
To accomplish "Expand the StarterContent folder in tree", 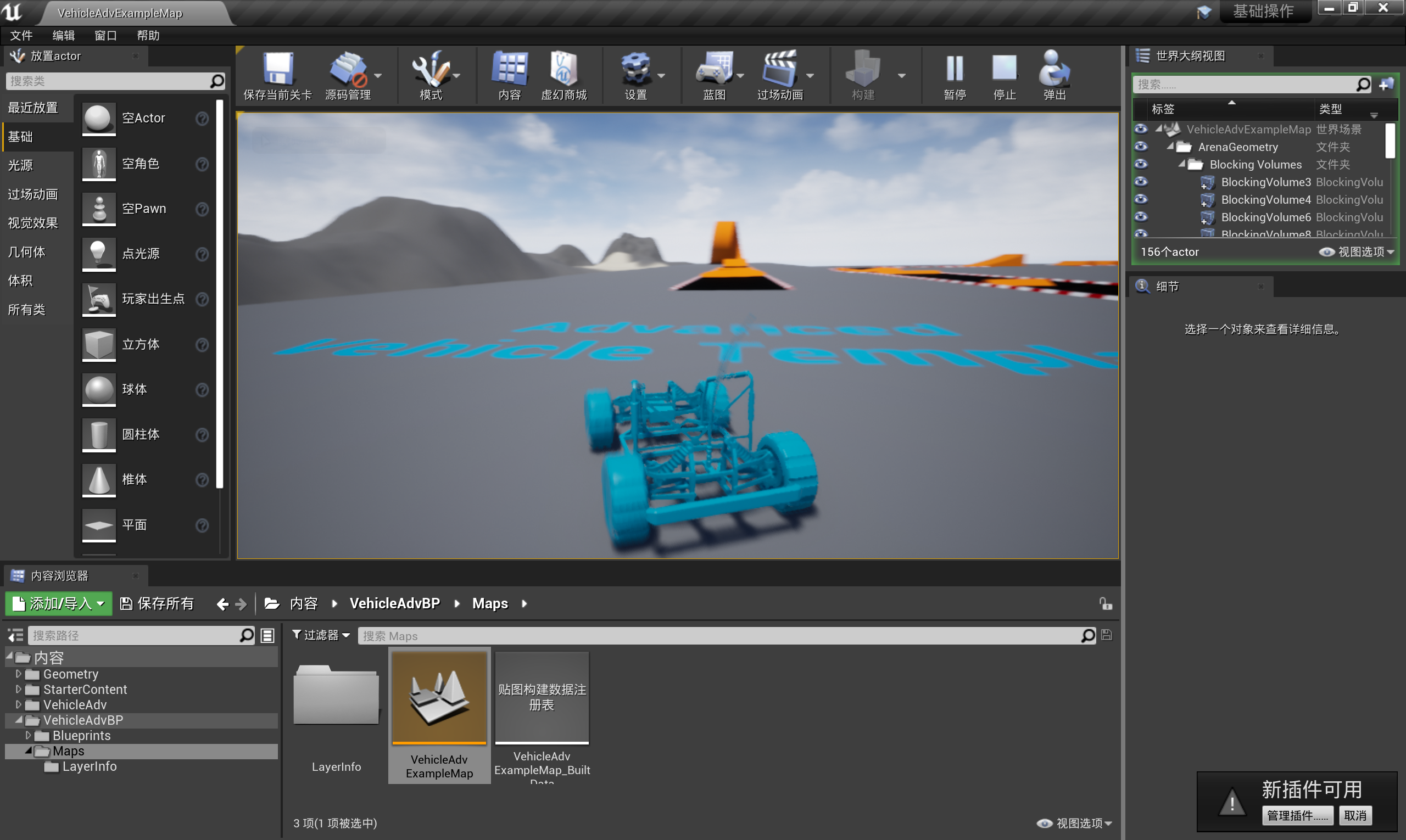I will pyautogui.click(x=18, y=689).
